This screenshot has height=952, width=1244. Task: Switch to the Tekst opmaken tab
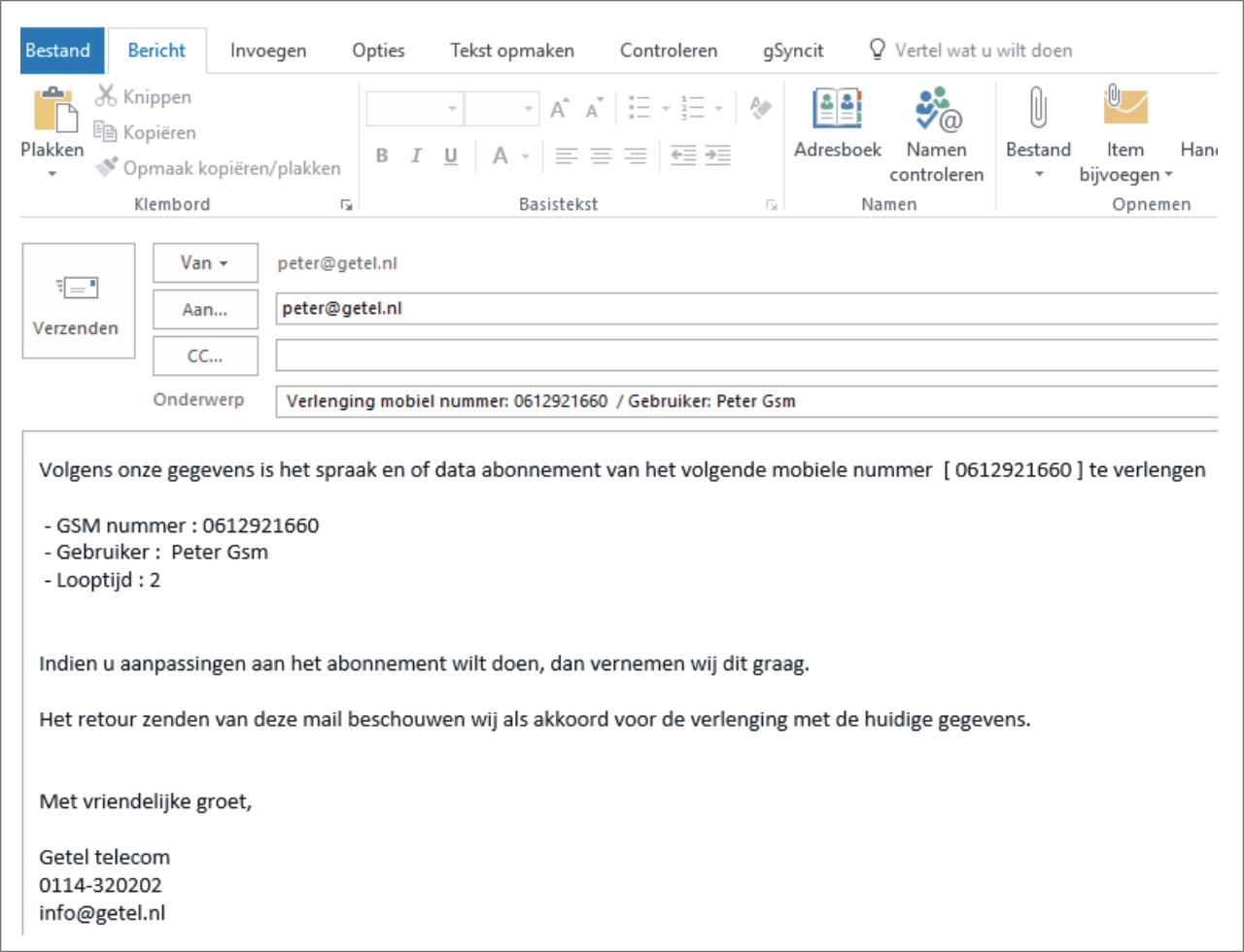(512, 51)
